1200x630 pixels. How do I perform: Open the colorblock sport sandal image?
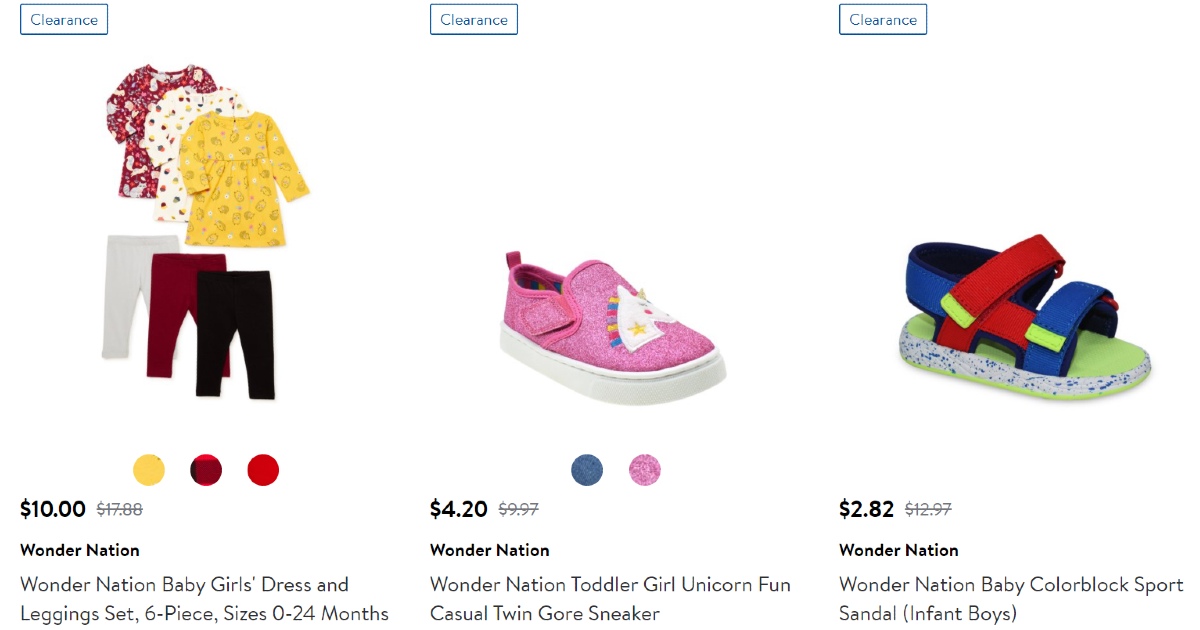coord(1023,310)
